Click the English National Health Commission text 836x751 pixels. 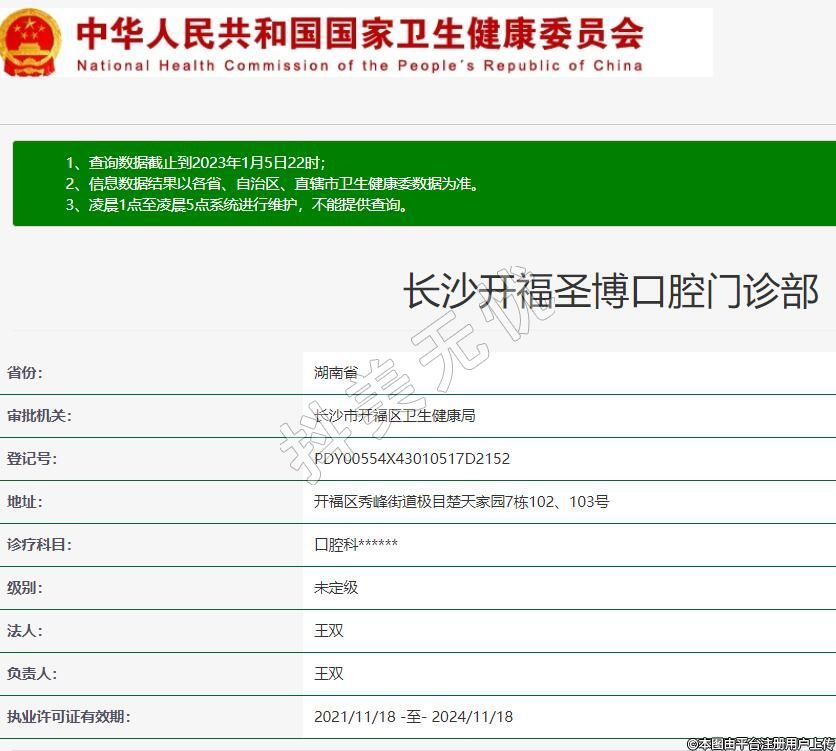pos(359,66)
